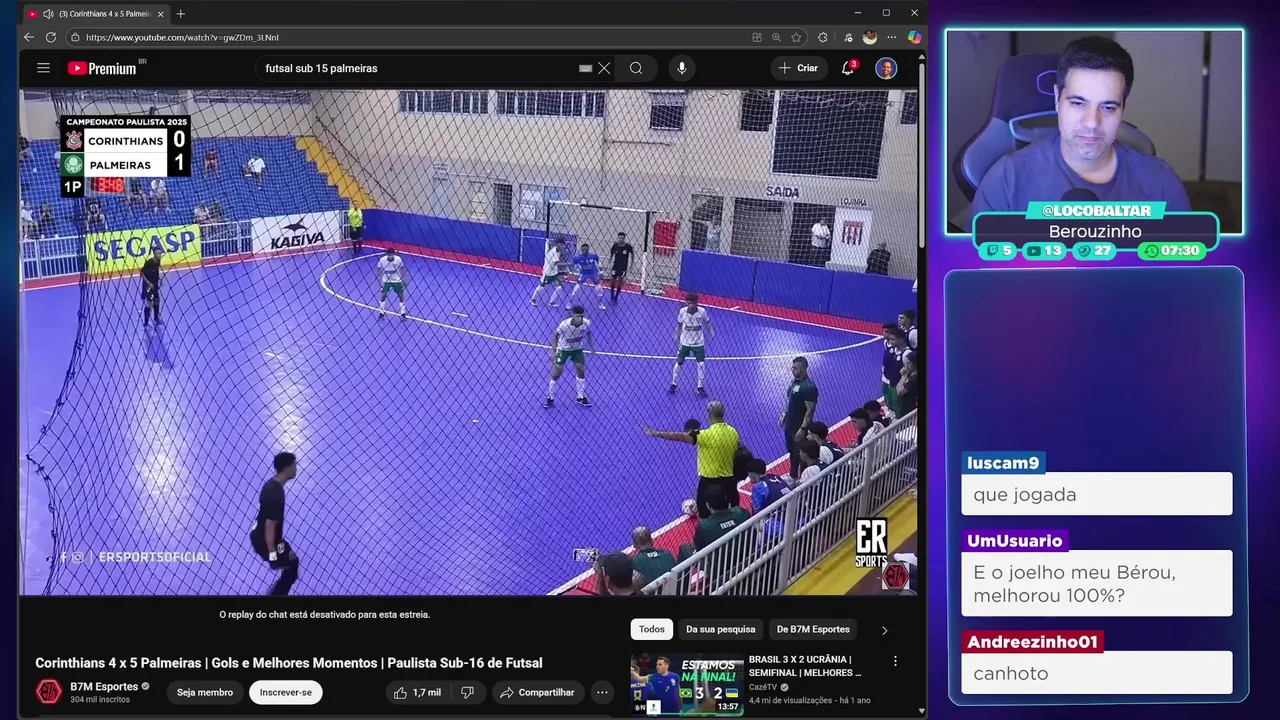Open browser profile avatar in toolbar

tap(869, 37)
